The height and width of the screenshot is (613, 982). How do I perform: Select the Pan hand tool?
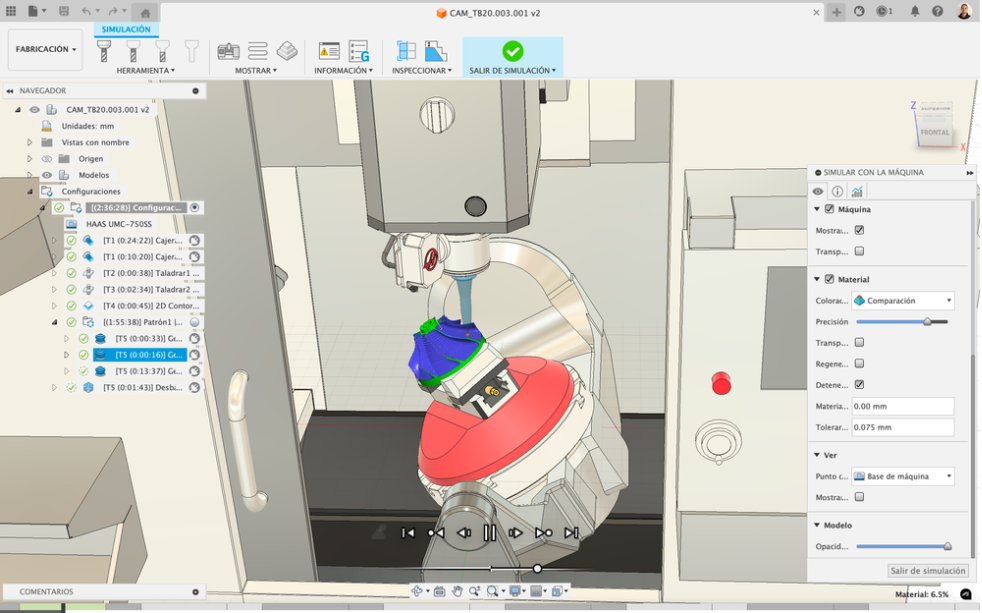pos(457,591)
